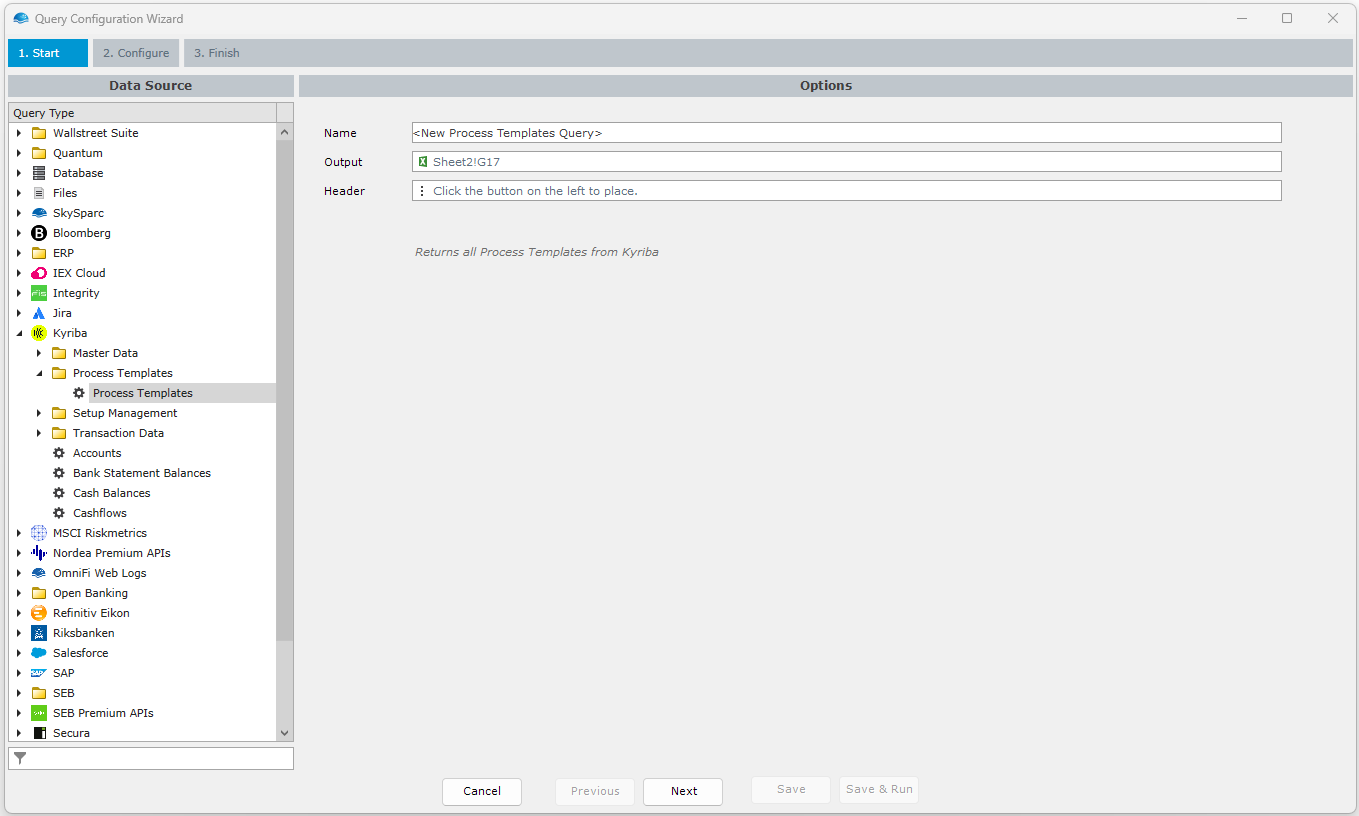This screenshot has width=1359, height=816.
Task: Expand the Database node arrow
Action: click(19, 173)
